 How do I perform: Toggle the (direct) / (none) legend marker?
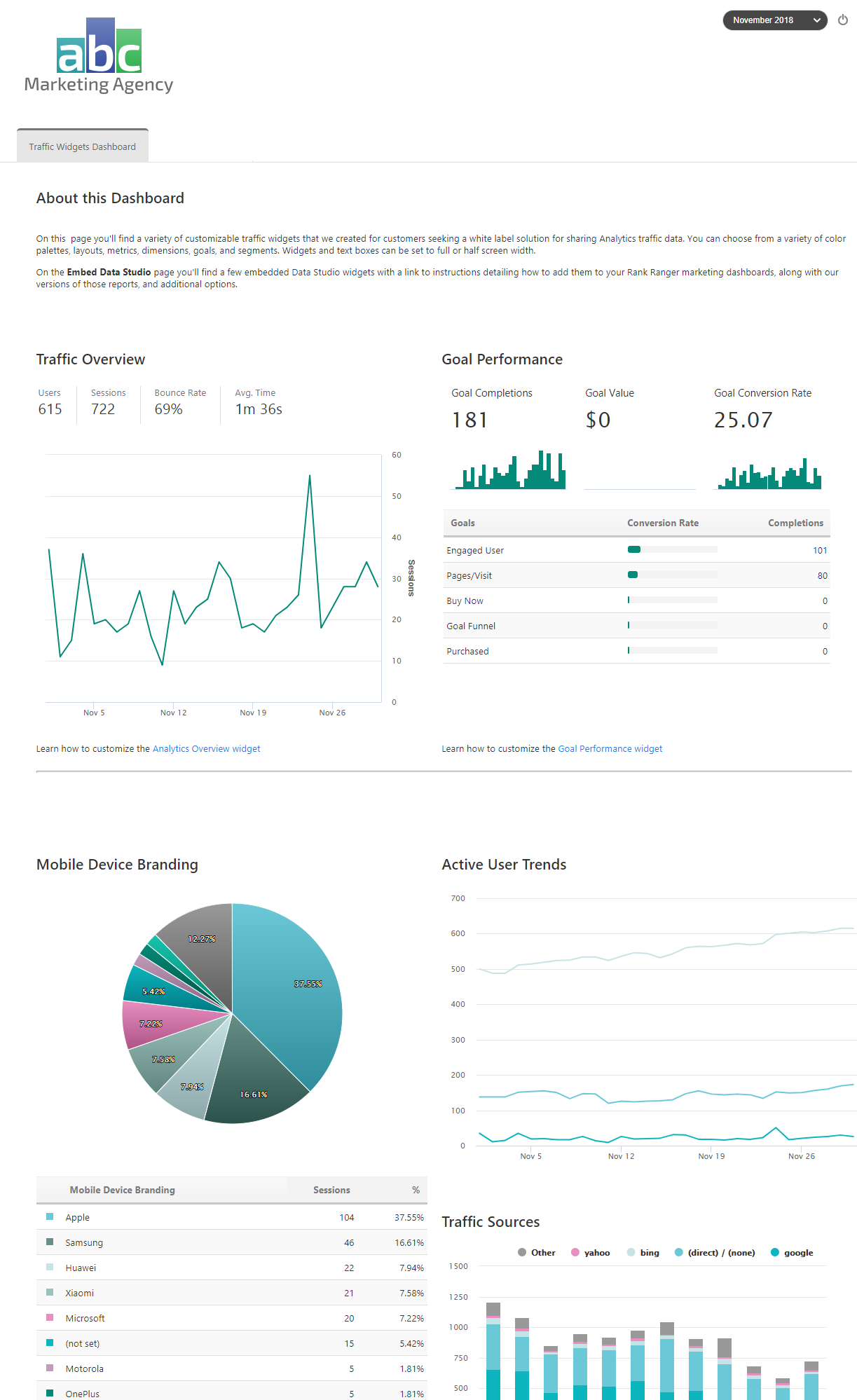[x=679, y=1252]
